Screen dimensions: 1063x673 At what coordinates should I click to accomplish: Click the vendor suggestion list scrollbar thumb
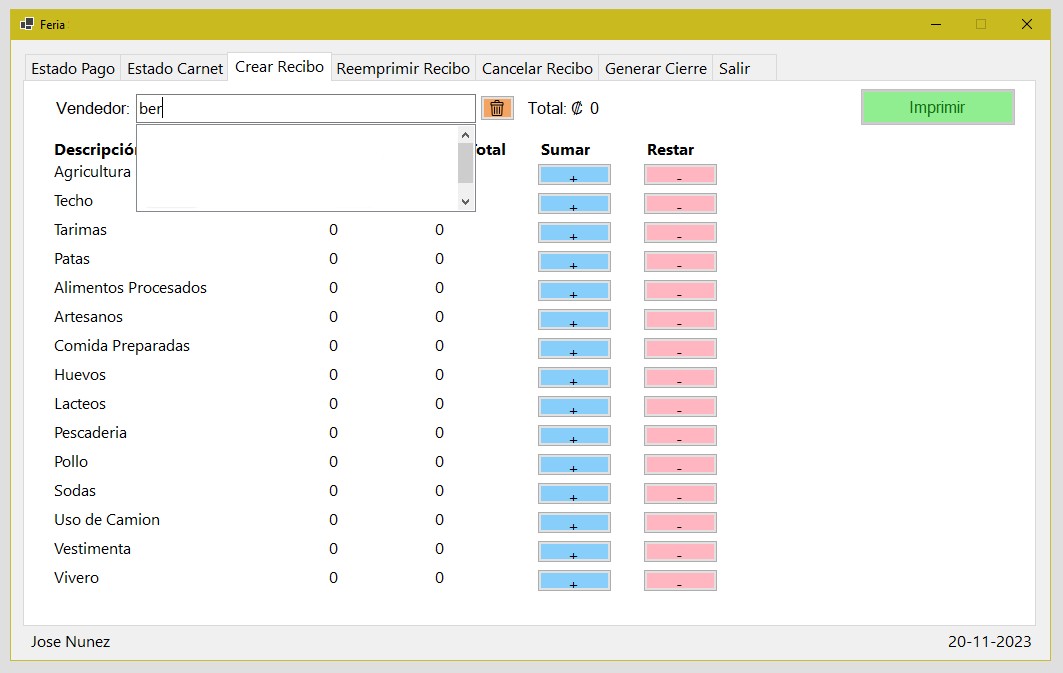(x=465, y=163)
